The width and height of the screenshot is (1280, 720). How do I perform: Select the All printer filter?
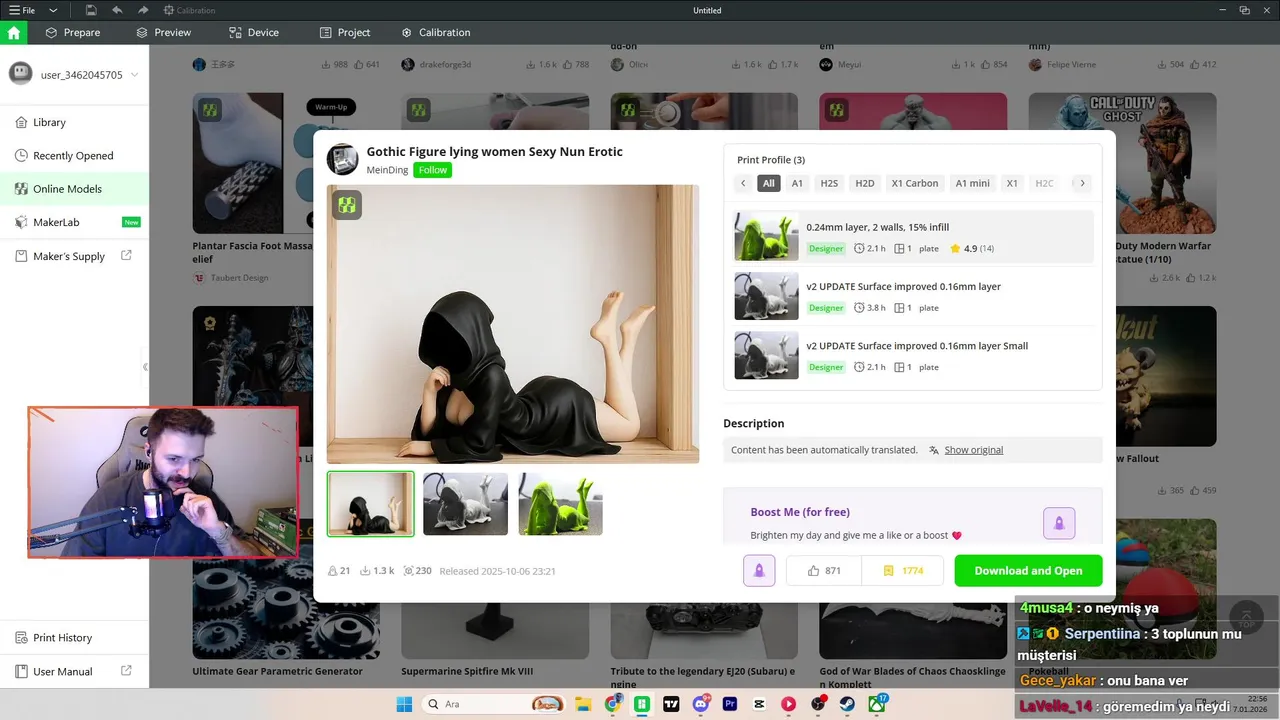[768, 183]
